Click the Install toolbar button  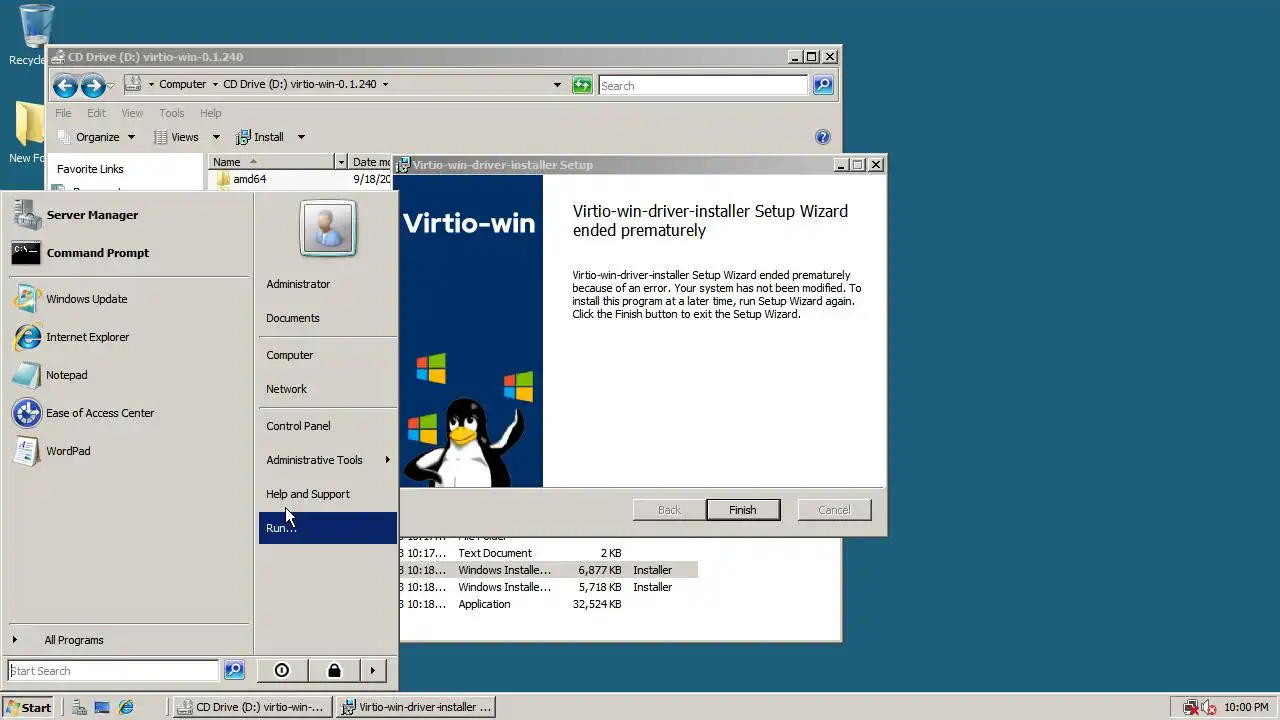pyautogui.click(x=260, y=137)
